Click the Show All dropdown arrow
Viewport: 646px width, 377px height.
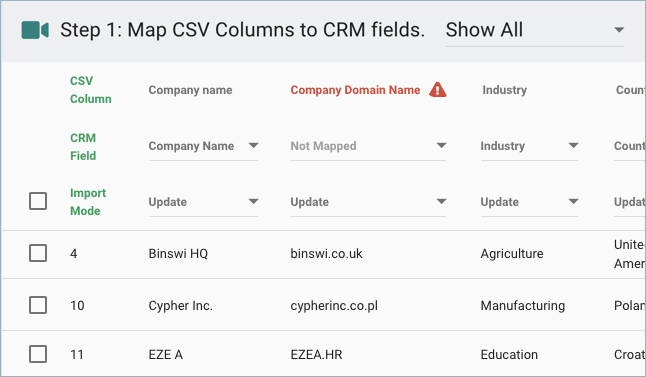tap(619, 30)
